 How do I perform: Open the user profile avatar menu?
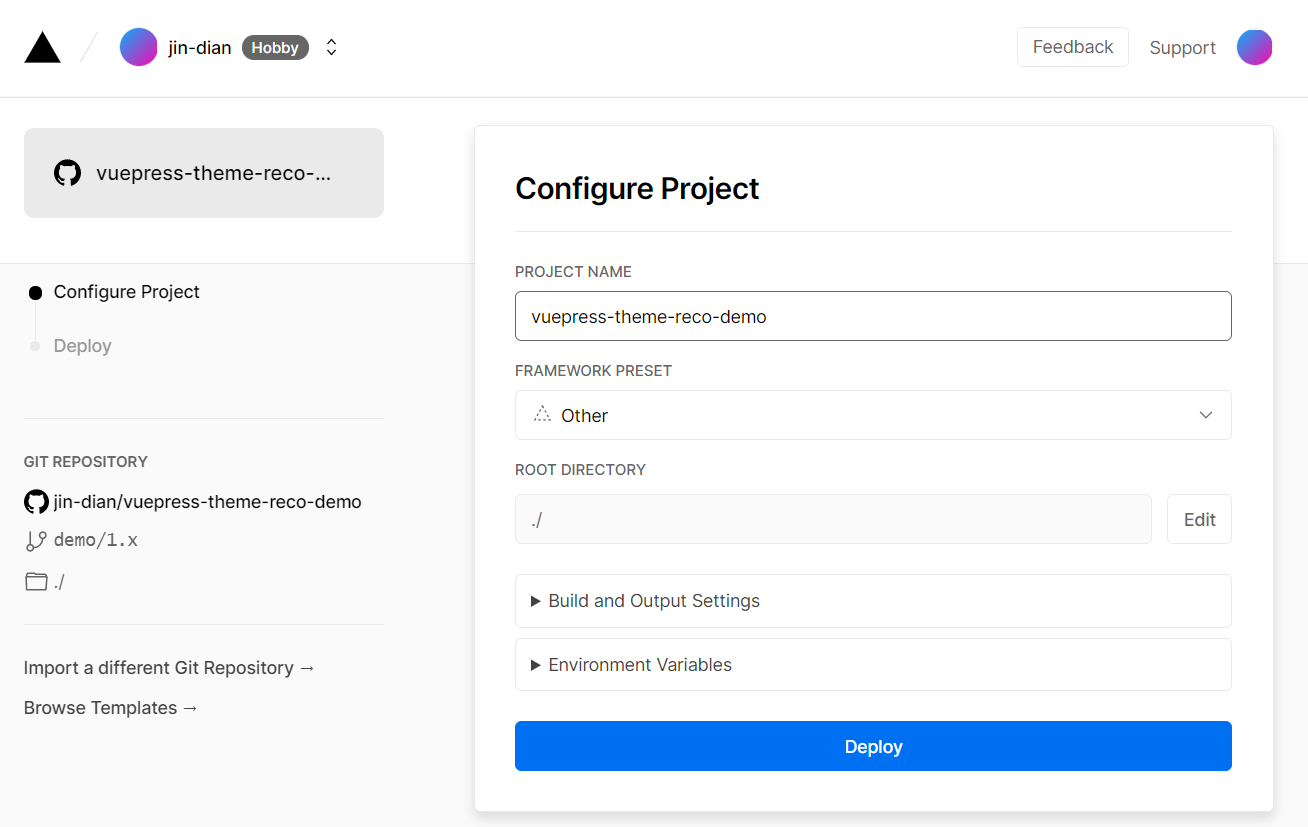click(1254, 47)
